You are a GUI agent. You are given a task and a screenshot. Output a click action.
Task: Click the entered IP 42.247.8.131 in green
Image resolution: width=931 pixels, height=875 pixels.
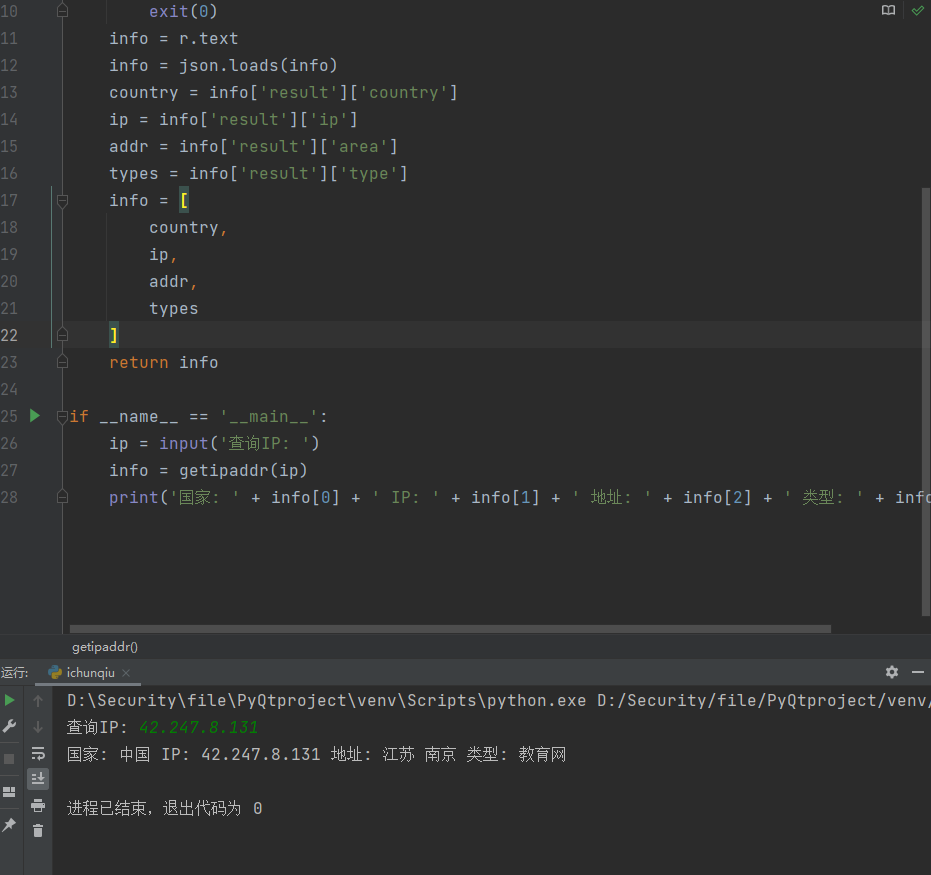199,727
